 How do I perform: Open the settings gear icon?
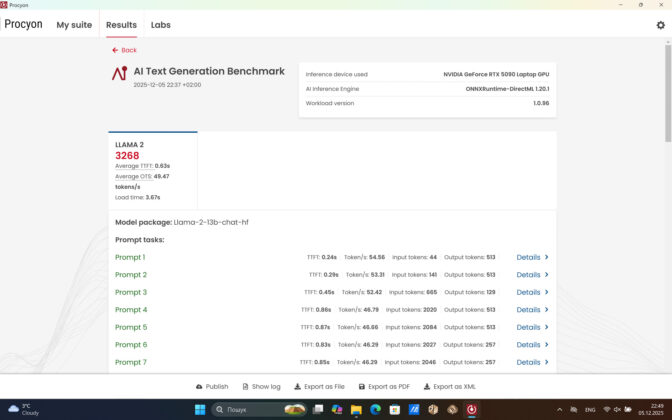coord(660,25)
